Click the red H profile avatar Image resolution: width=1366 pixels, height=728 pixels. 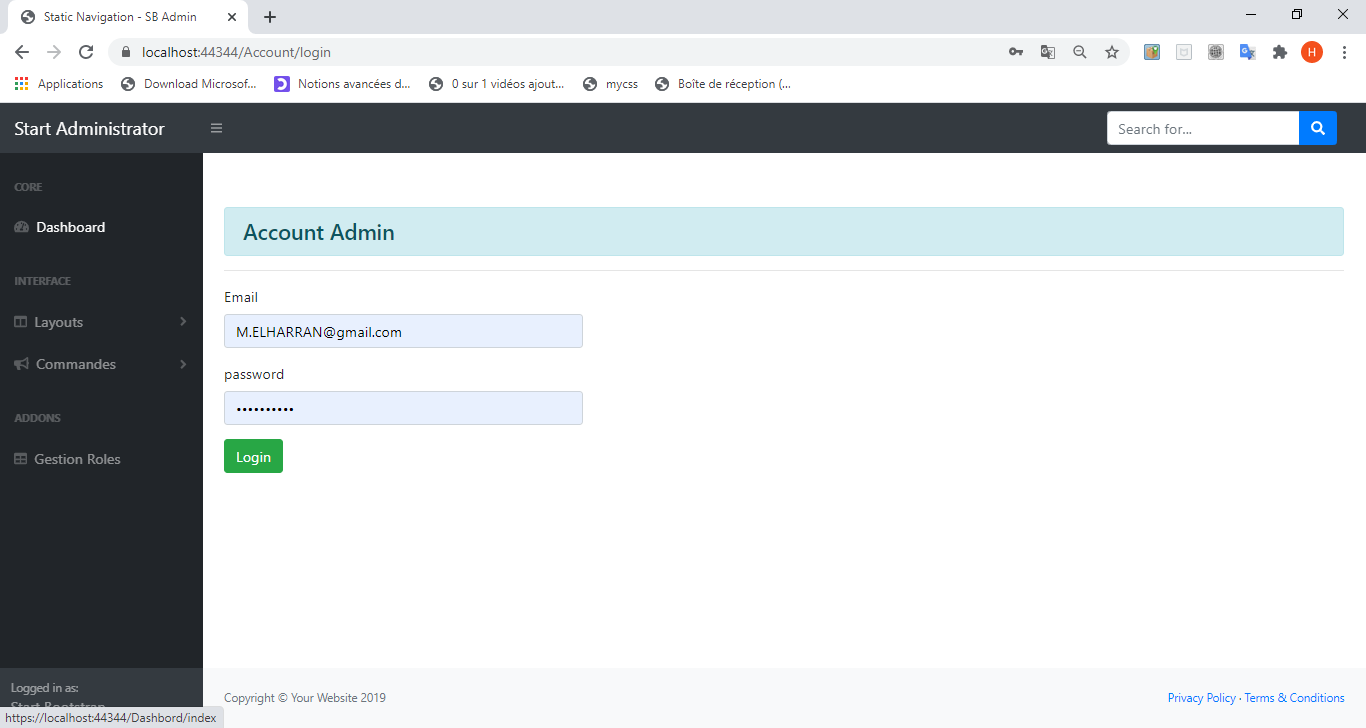coord(1312,52)
